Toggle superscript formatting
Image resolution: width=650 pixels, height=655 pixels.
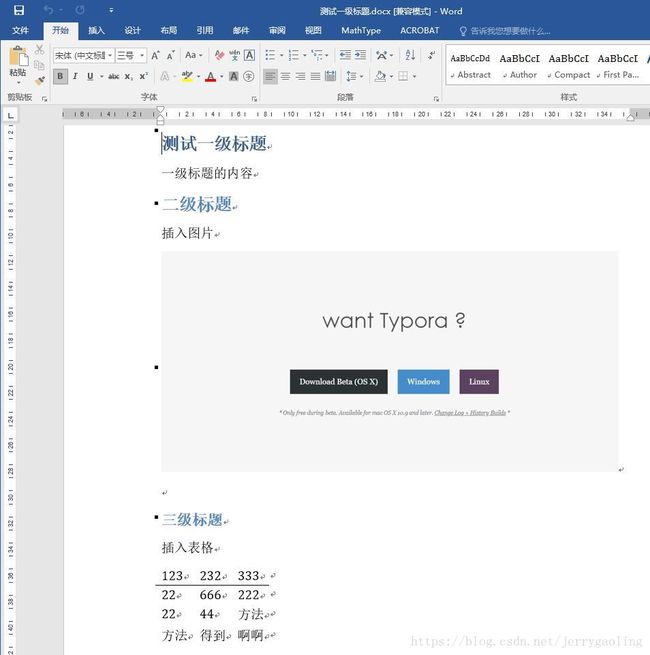pos(144,76)
